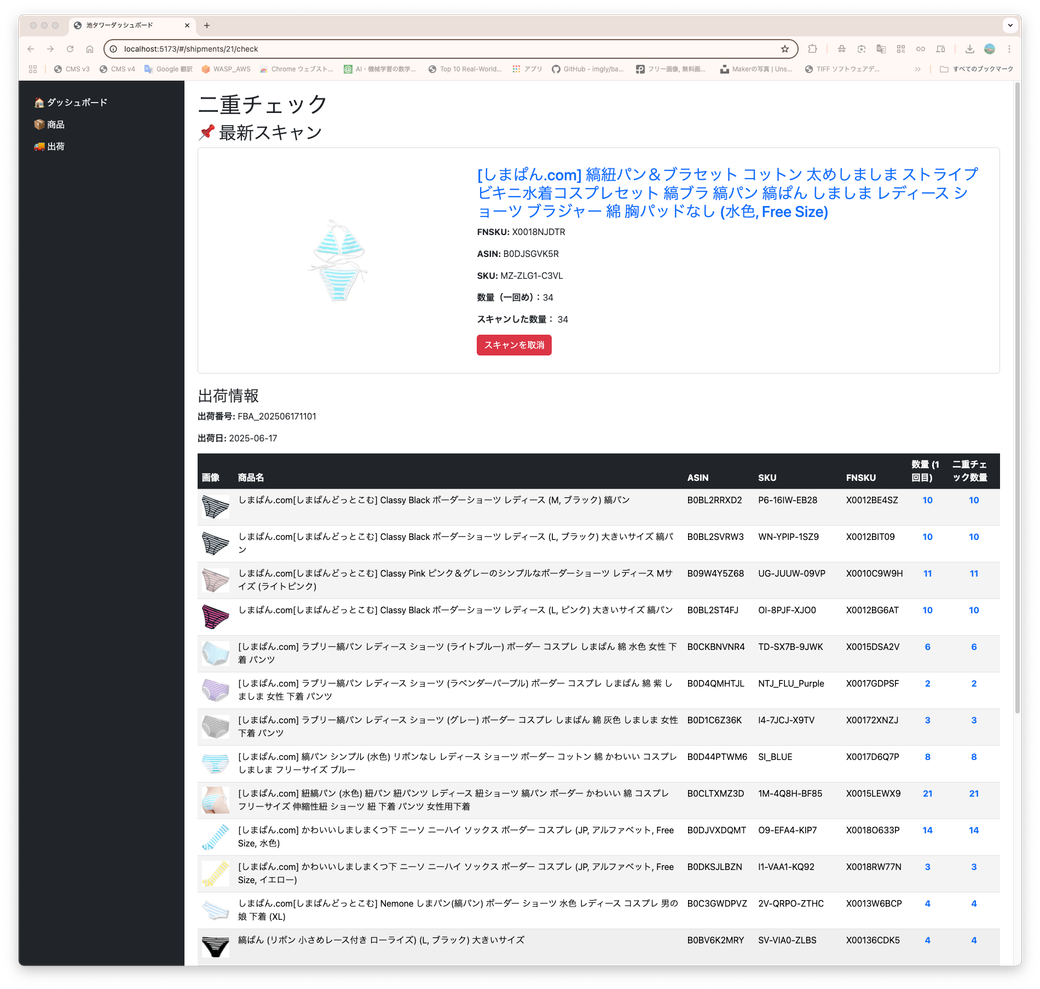Open a new browser tab
The image size is (1040, 989).
pyautogui.click(x=207, y=25)
